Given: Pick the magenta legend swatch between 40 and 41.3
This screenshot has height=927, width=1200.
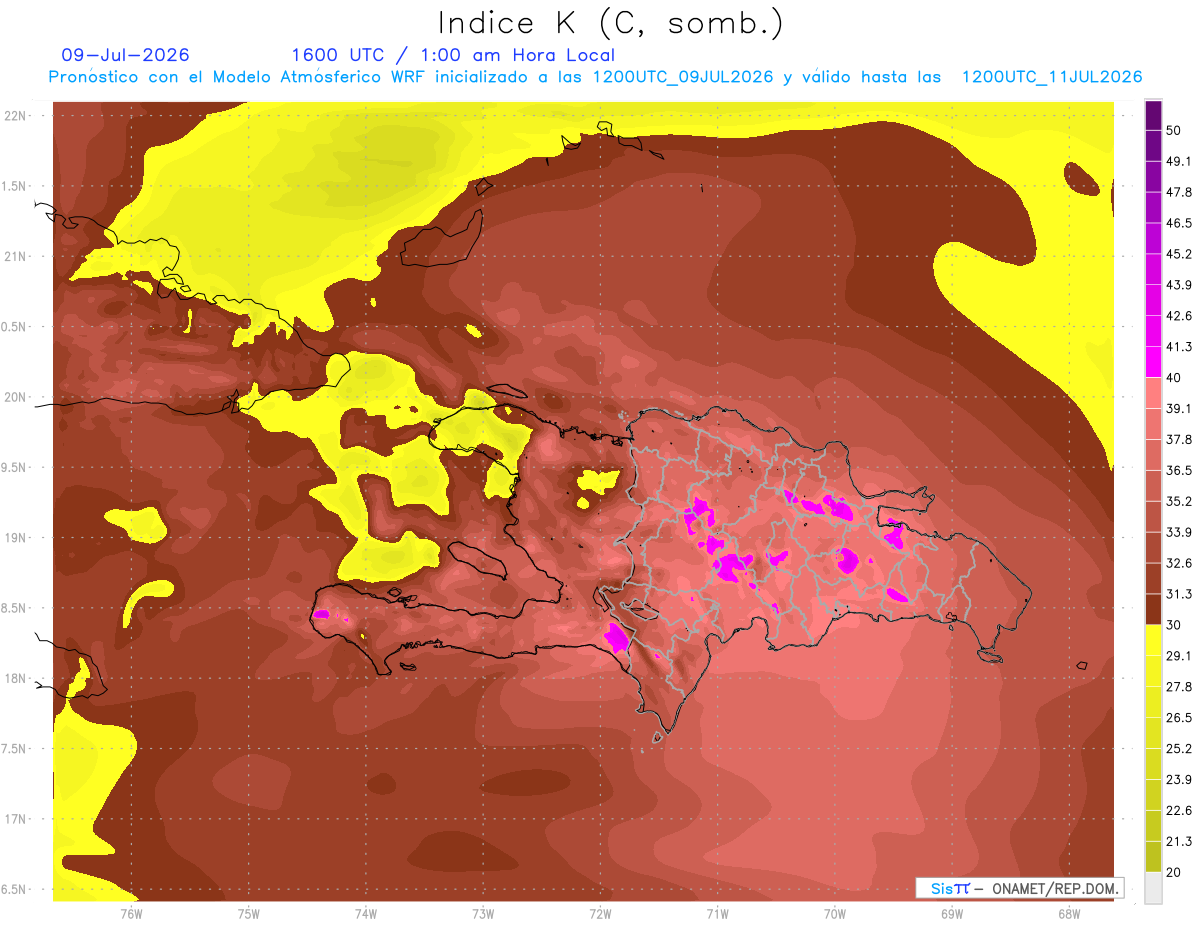Looking at the screenshot, I should 1153,362.
